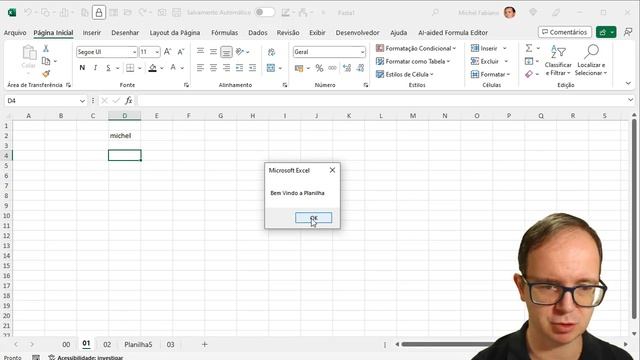Click vertical scrollbar thumb
640x360 pixels.
point(634,219)
